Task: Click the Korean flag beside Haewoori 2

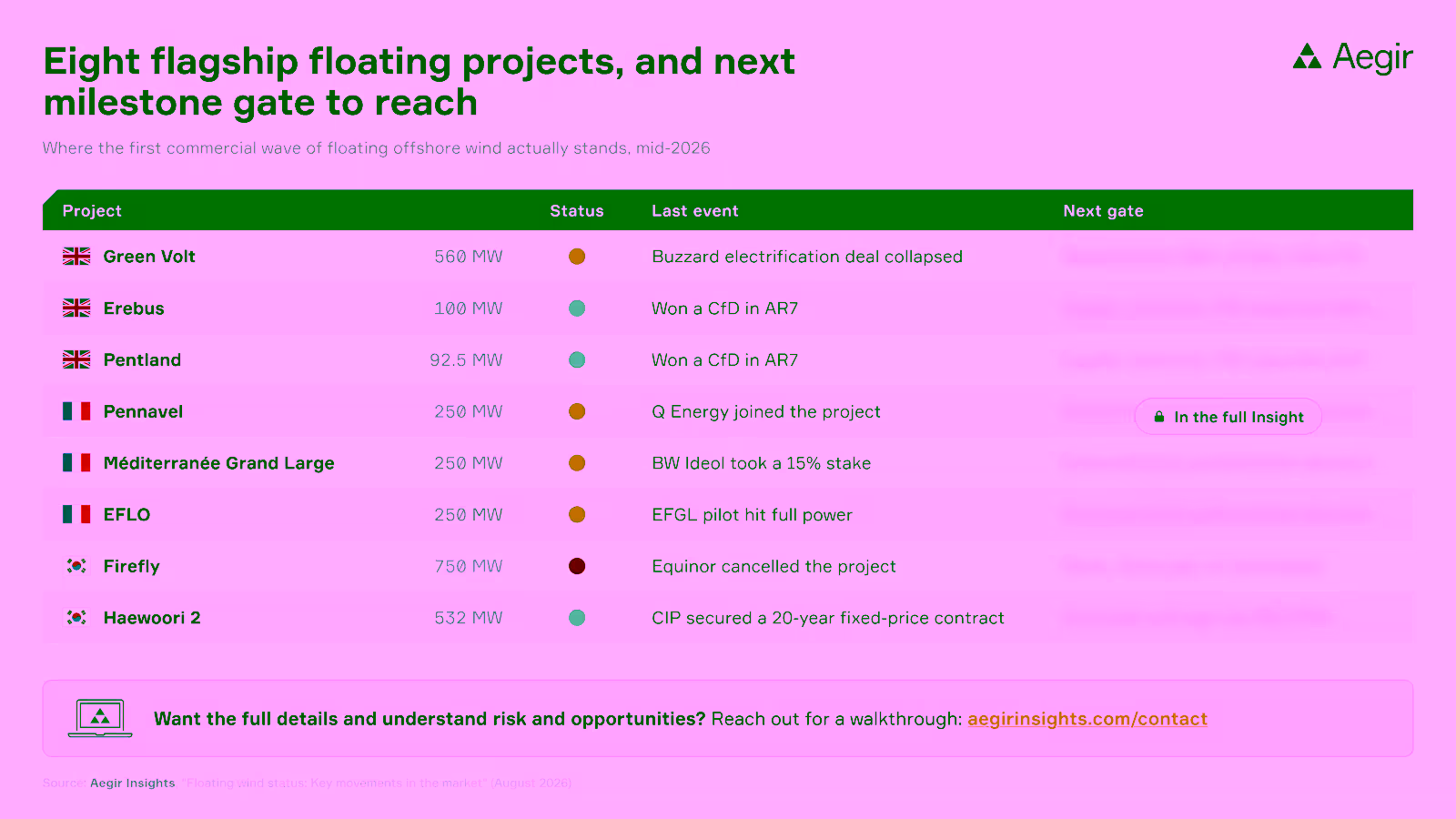Action: pos(76,618)
